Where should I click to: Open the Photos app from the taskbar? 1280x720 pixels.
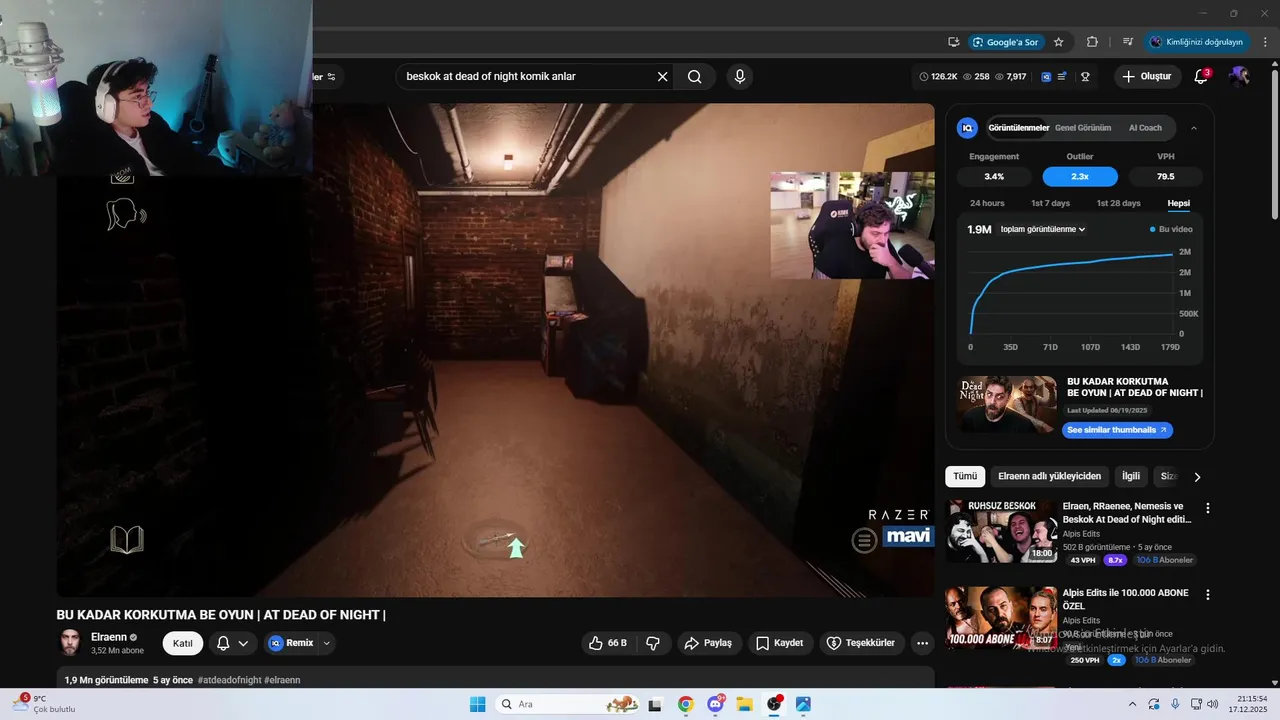(803, 704)
